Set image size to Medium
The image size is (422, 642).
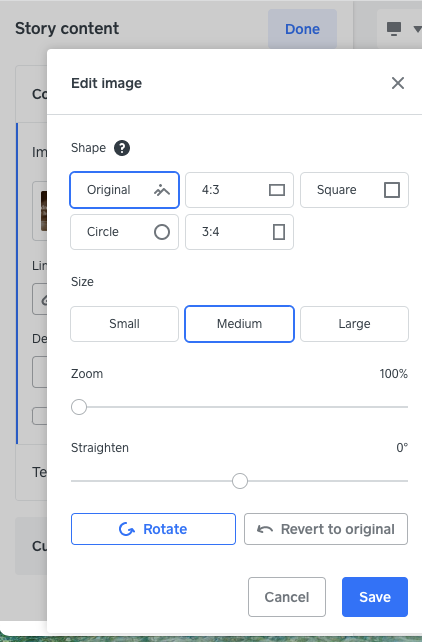[x=239, y=324]
